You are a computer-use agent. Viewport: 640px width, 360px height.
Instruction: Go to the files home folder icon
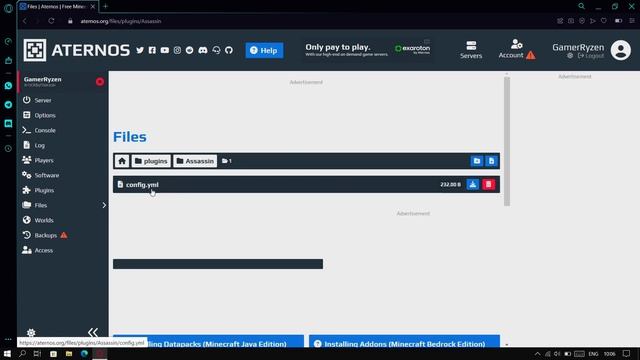(x=122, y=161)
